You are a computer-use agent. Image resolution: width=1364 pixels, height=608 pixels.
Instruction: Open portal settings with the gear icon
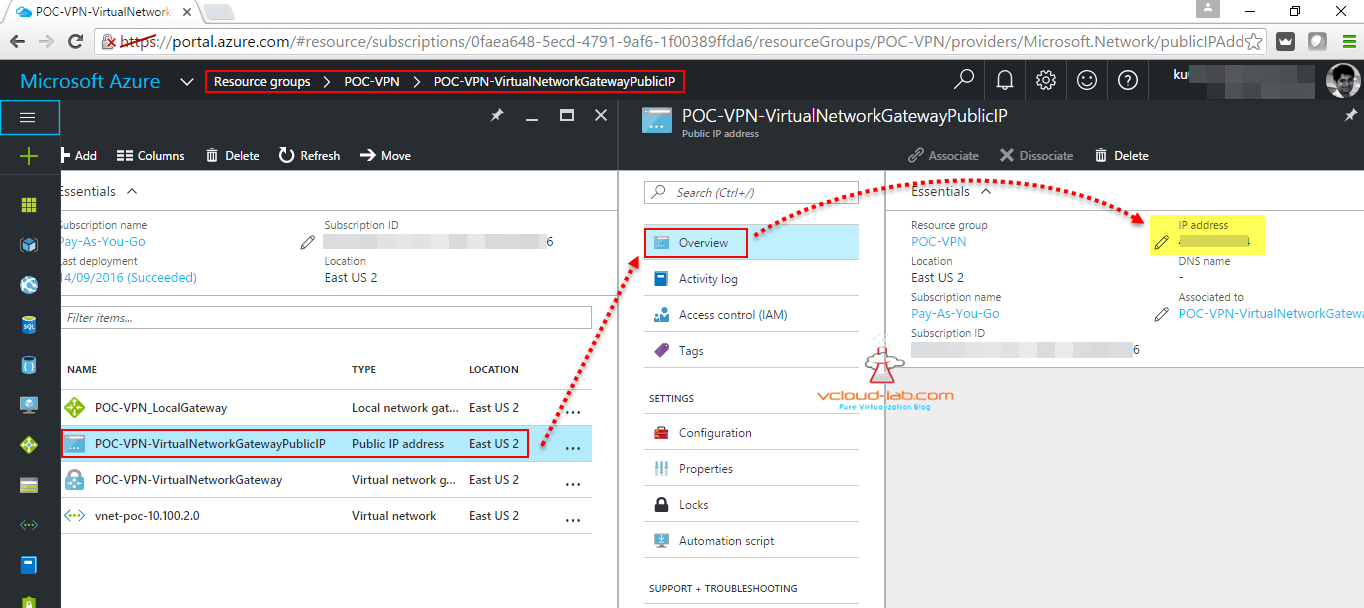tap(1045, 80)
